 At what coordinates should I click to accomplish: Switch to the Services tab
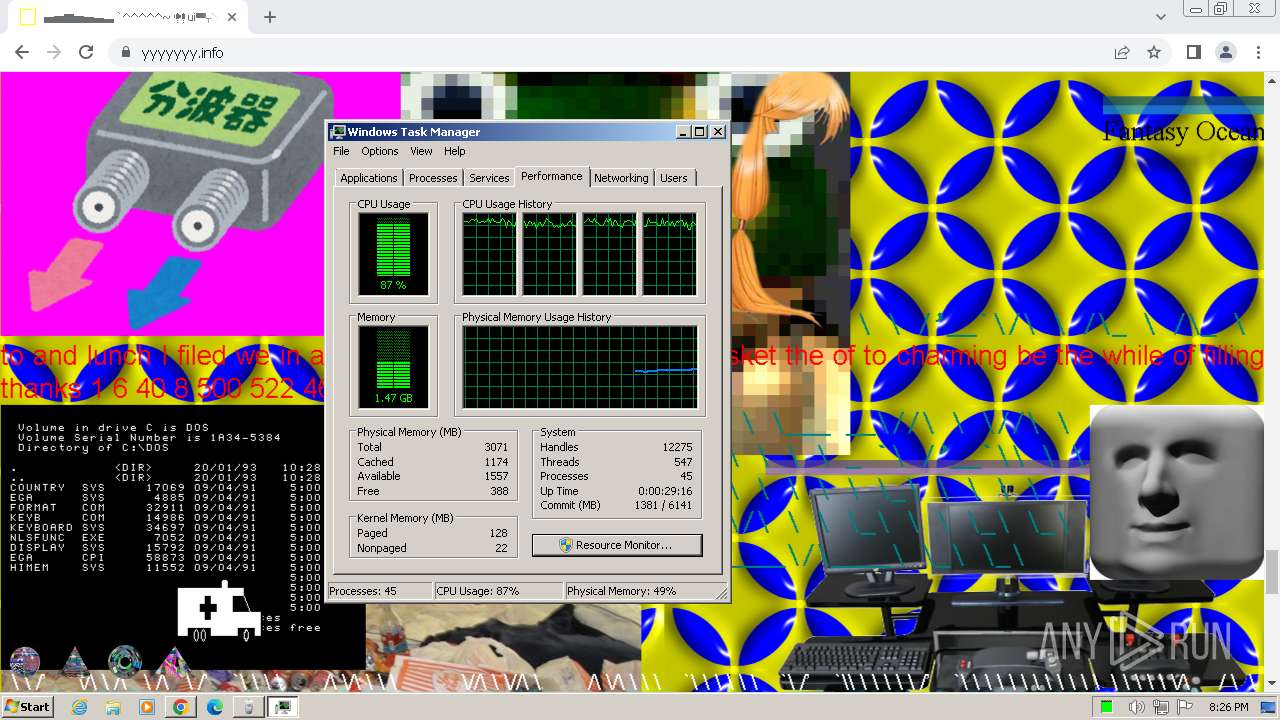coord(489,178)
